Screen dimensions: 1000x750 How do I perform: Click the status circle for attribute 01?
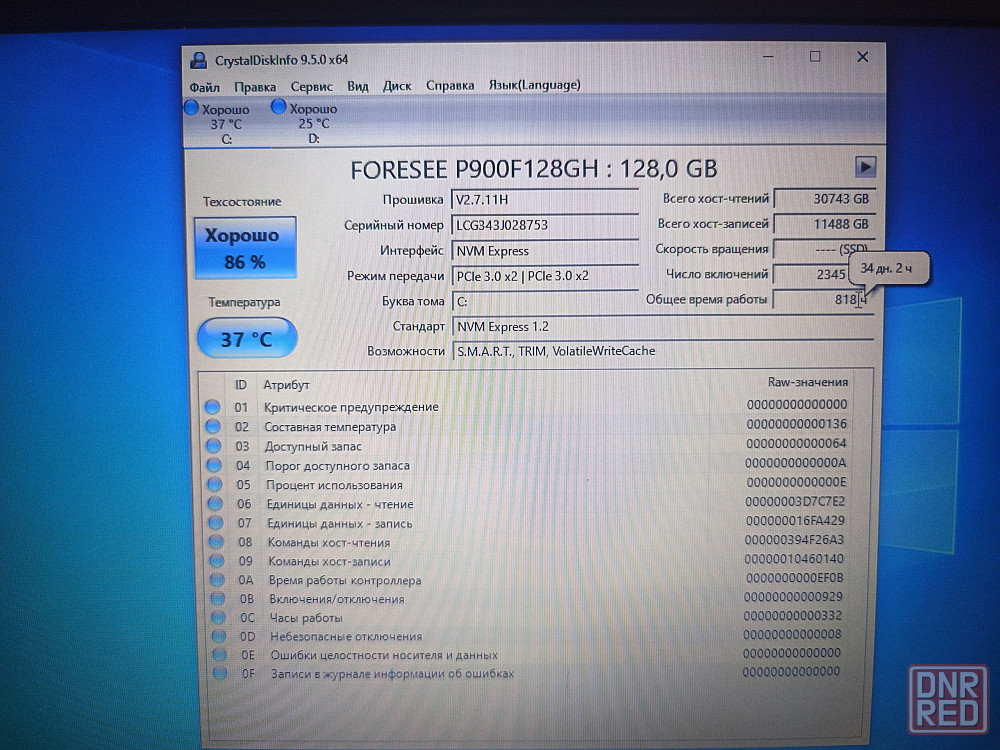pyautogui.click(x=212, y=407)
